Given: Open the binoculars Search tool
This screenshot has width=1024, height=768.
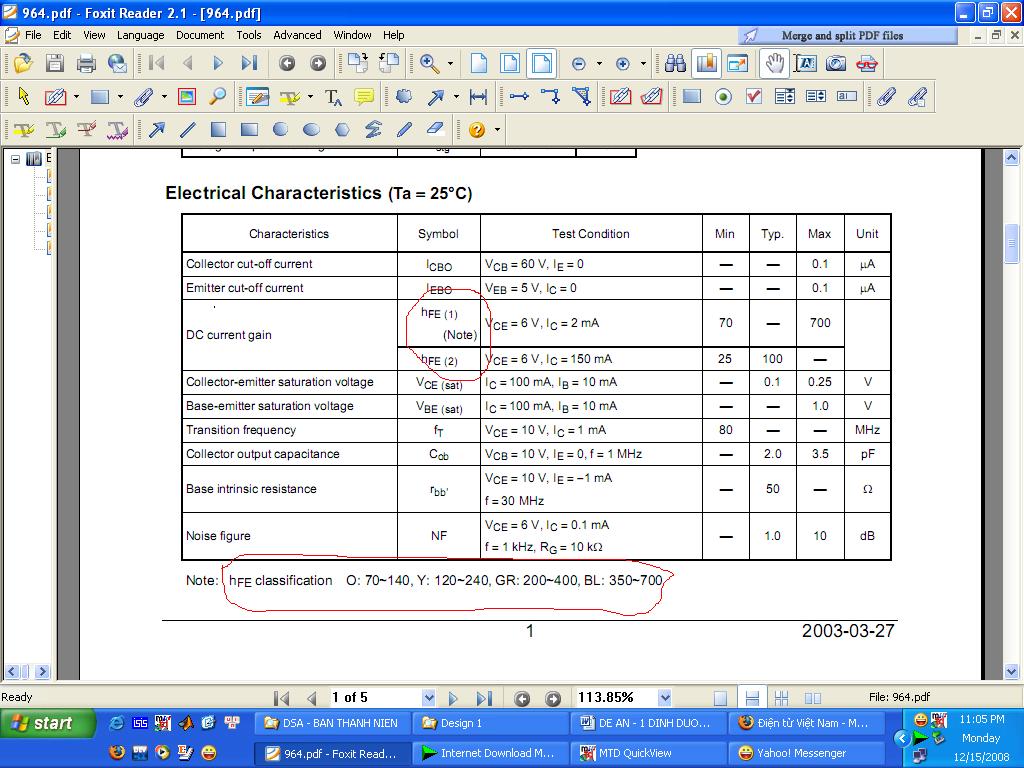Looking at the screenshot, I should pos(676,64).
